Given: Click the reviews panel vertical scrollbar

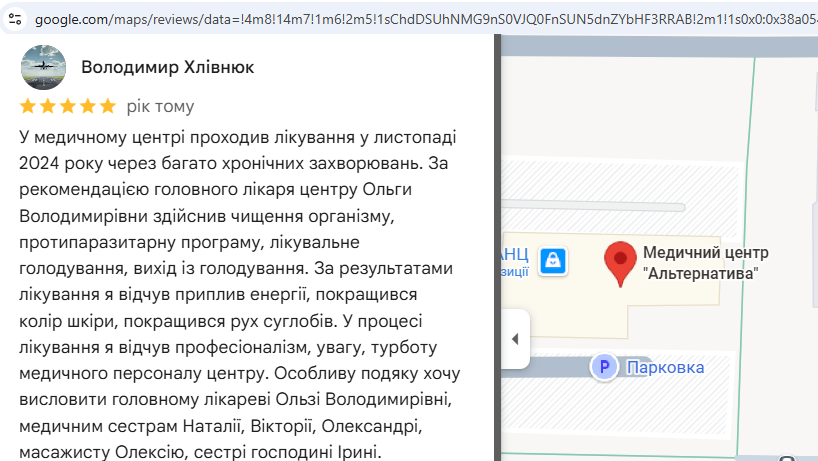Looking at the screenshot, I should [497, 248].
